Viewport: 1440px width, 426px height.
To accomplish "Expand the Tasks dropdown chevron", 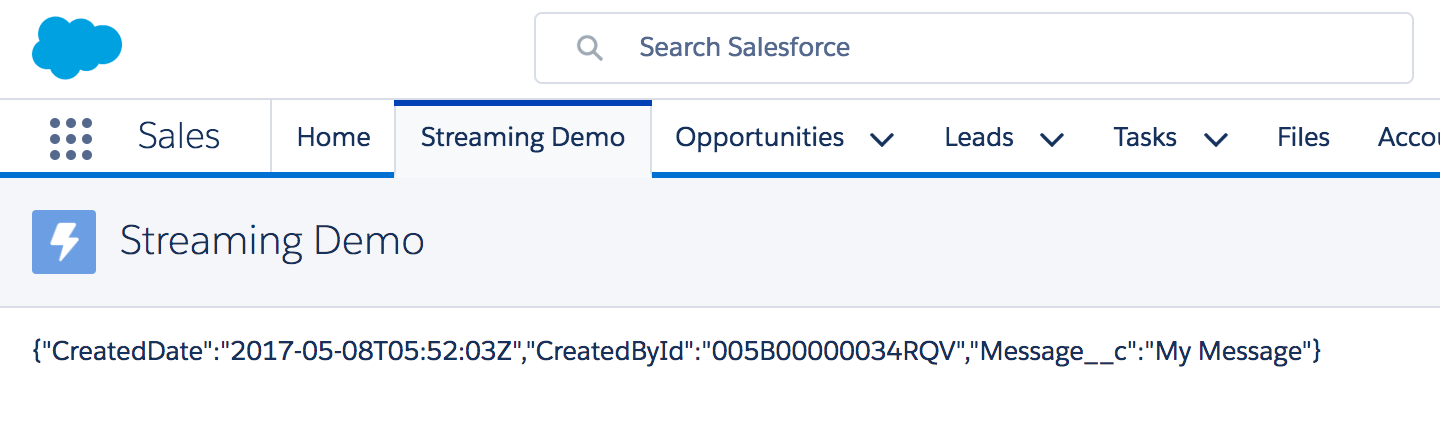I will click(1215, 139).
